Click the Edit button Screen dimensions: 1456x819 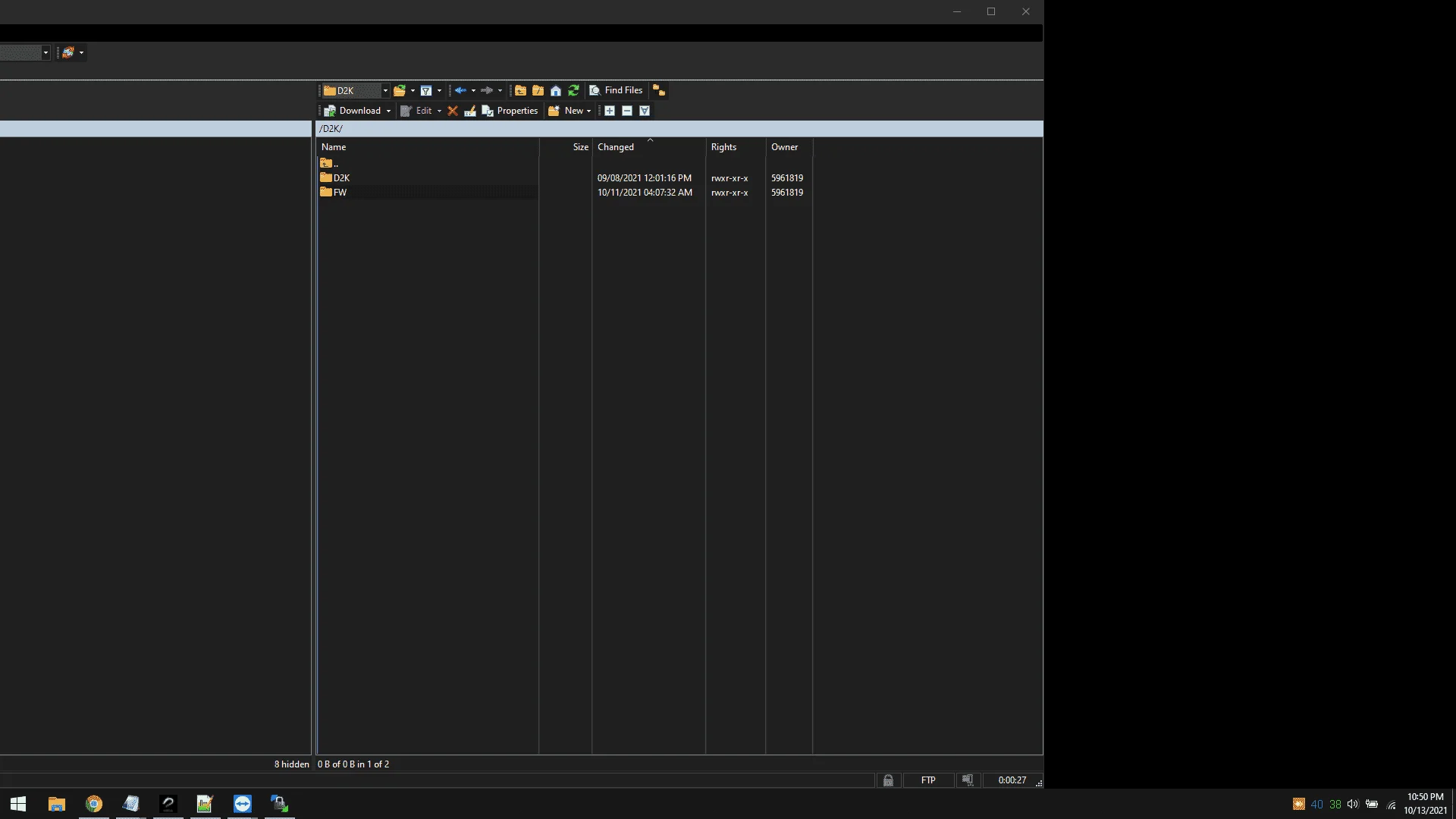pyautogui.click(x=416, y=111)
